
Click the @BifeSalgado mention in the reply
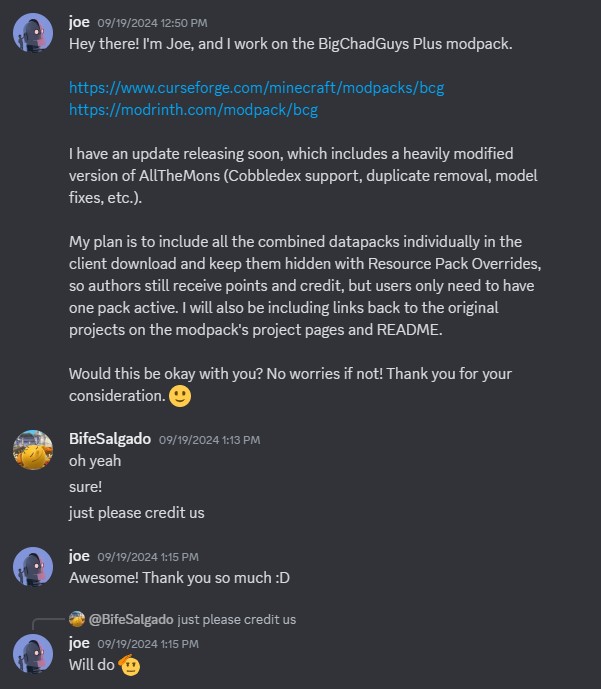pyautogui.click(x=130, y=619)
